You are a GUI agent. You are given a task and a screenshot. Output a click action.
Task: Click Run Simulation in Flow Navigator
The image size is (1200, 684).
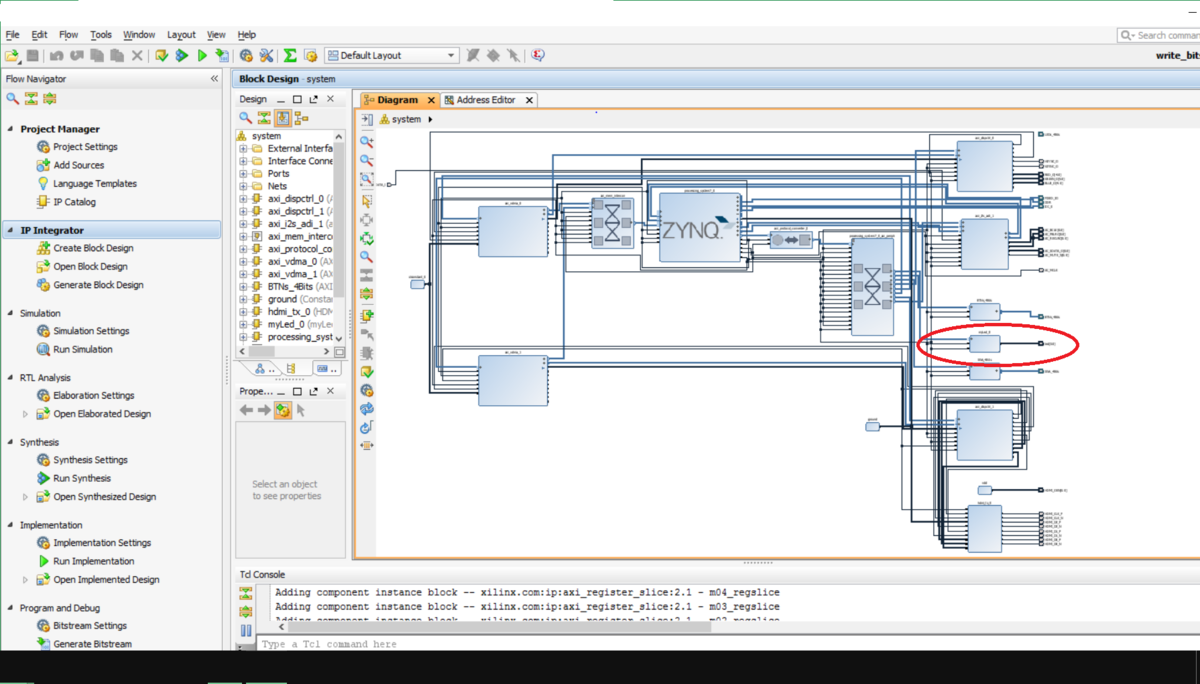click(82, 349)
